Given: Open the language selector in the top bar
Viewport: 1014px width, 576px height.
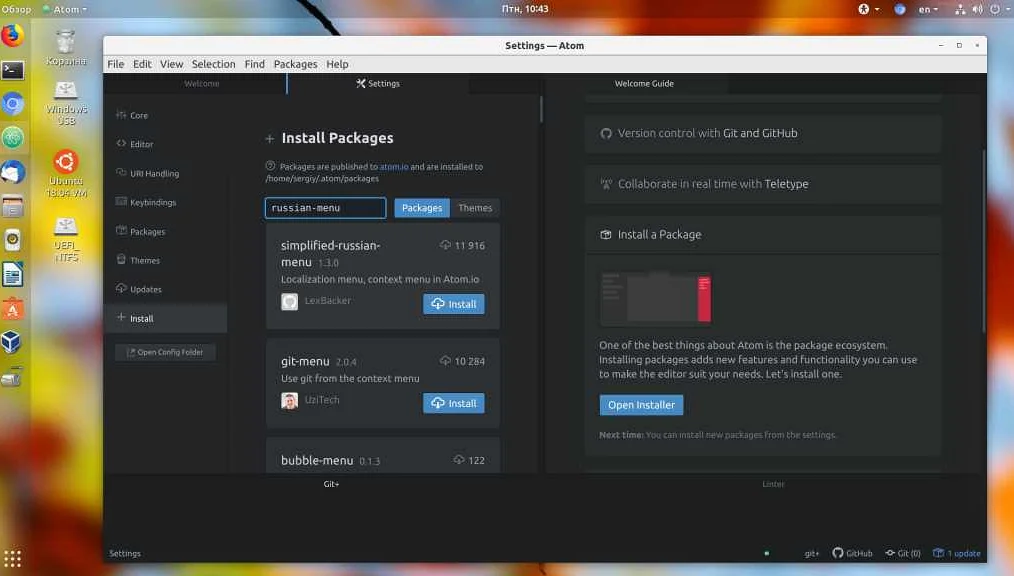Looking at the screenshot, I should click(x=925, y=8).
